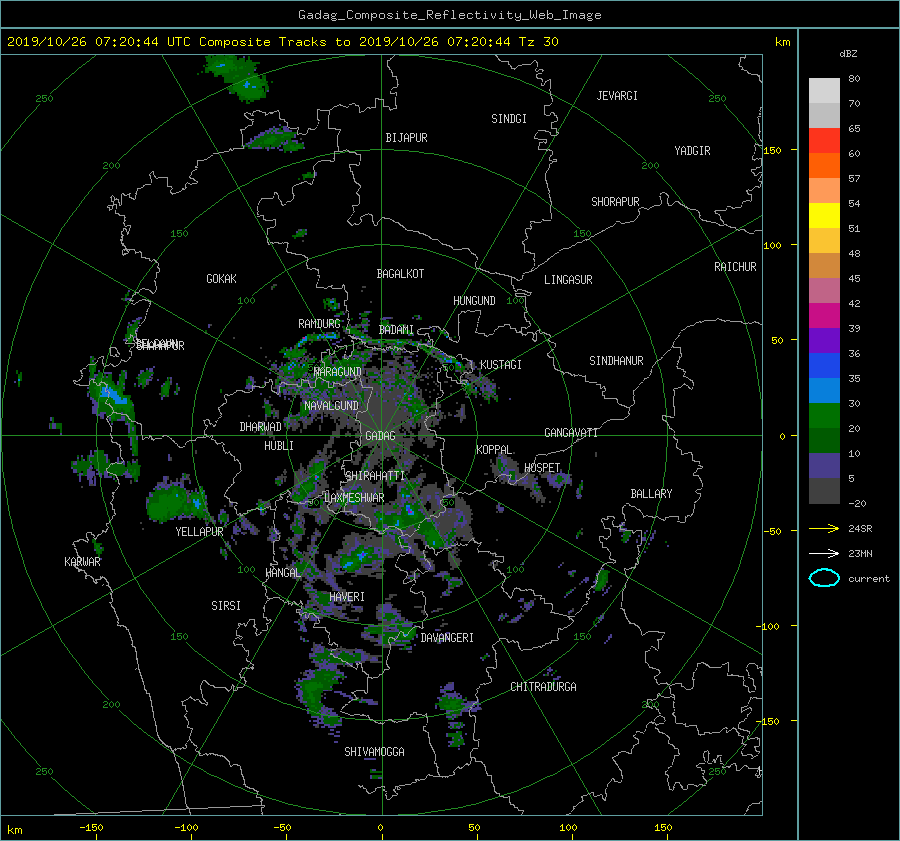Click the KOPPAL city label
Image resolution: width=900 pixels, height=841 pixels.
[x=494, y=450]
